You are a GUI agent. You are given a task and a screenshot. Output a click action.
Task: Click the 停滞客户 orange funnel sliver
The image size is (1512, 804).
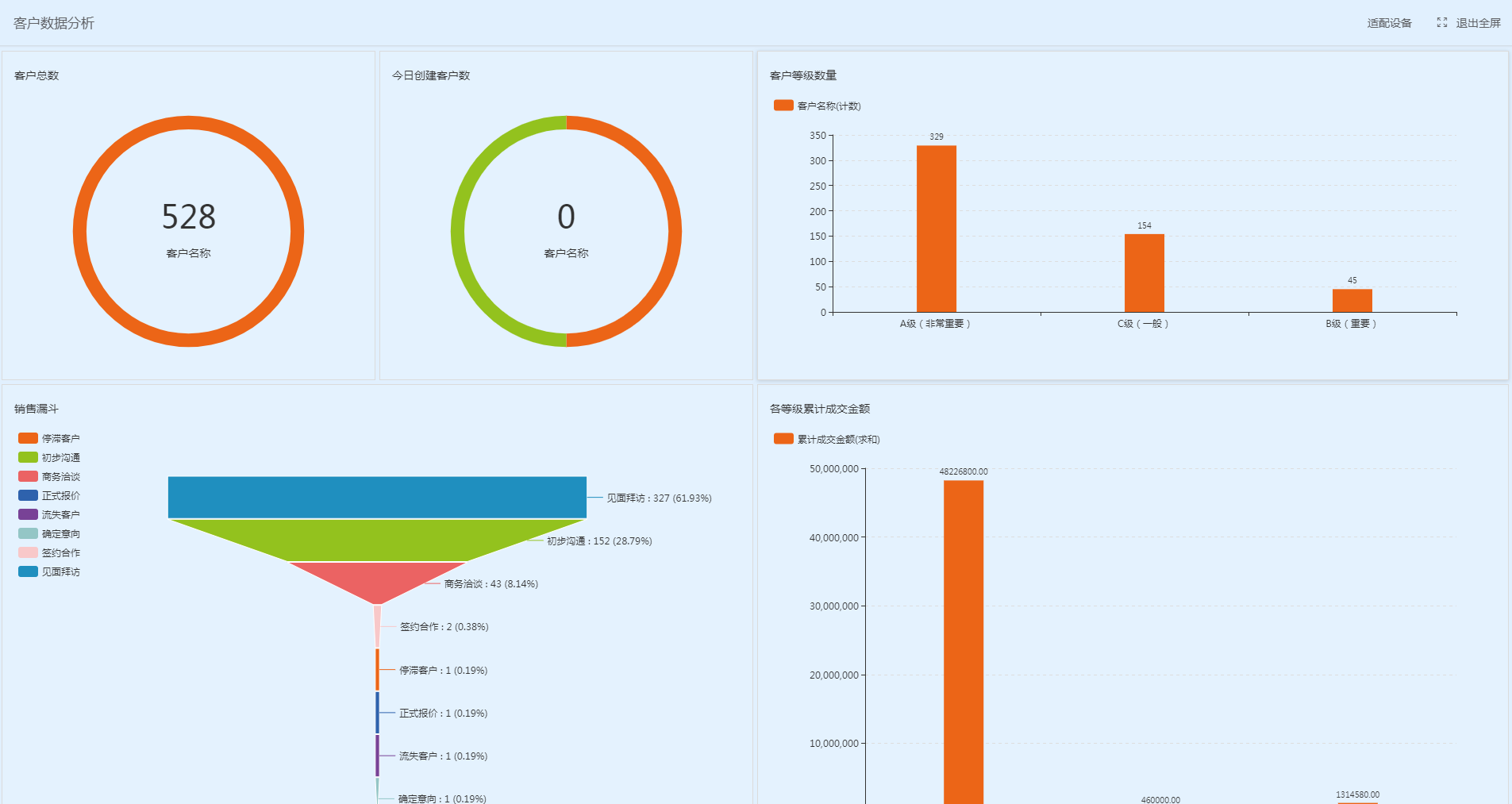[377, 669]
